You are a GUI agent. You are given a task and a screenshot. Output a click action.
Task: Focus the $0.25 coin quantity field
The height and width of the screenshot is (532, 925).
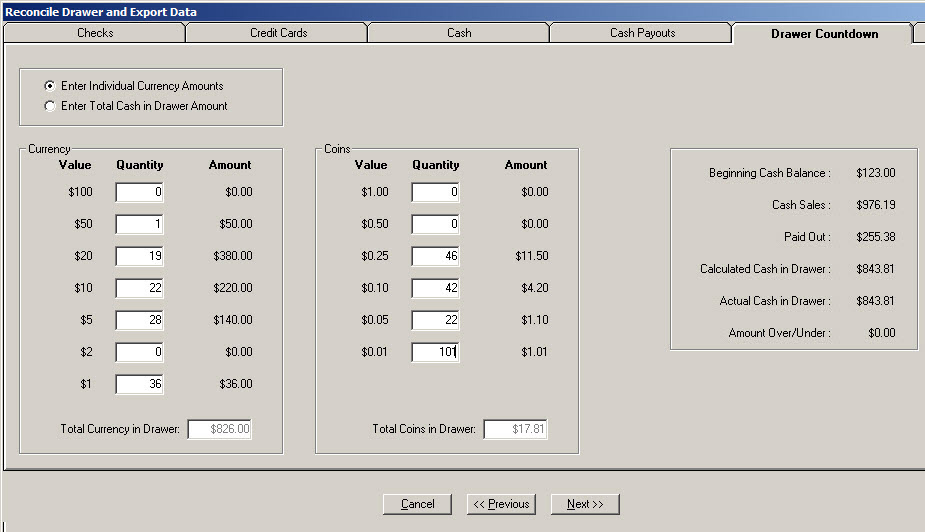click(x=435, y=256)
